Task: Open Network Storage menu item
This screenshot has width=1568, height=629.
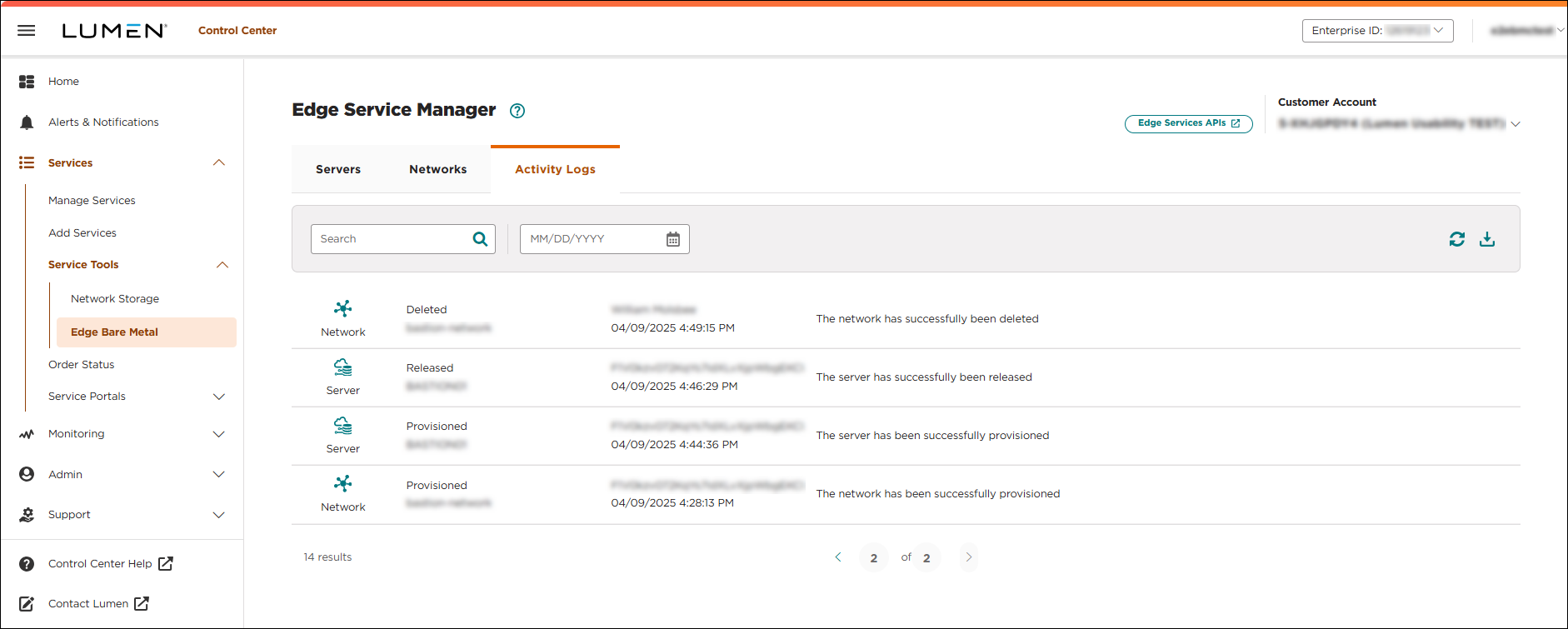Action: coord(115,299)
